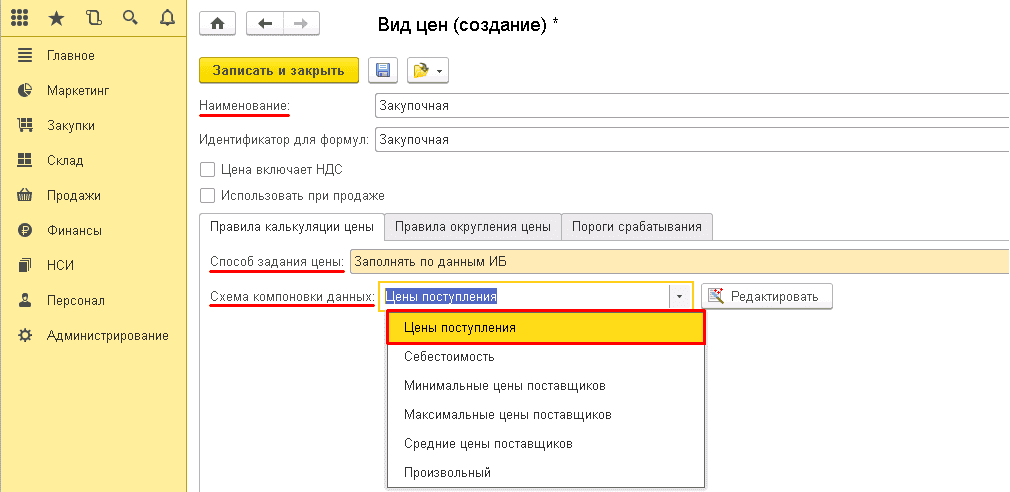Save the record with the floppy disk icon
The width and height of the screenshot is (1010, 492).
[x=384, y=70]
